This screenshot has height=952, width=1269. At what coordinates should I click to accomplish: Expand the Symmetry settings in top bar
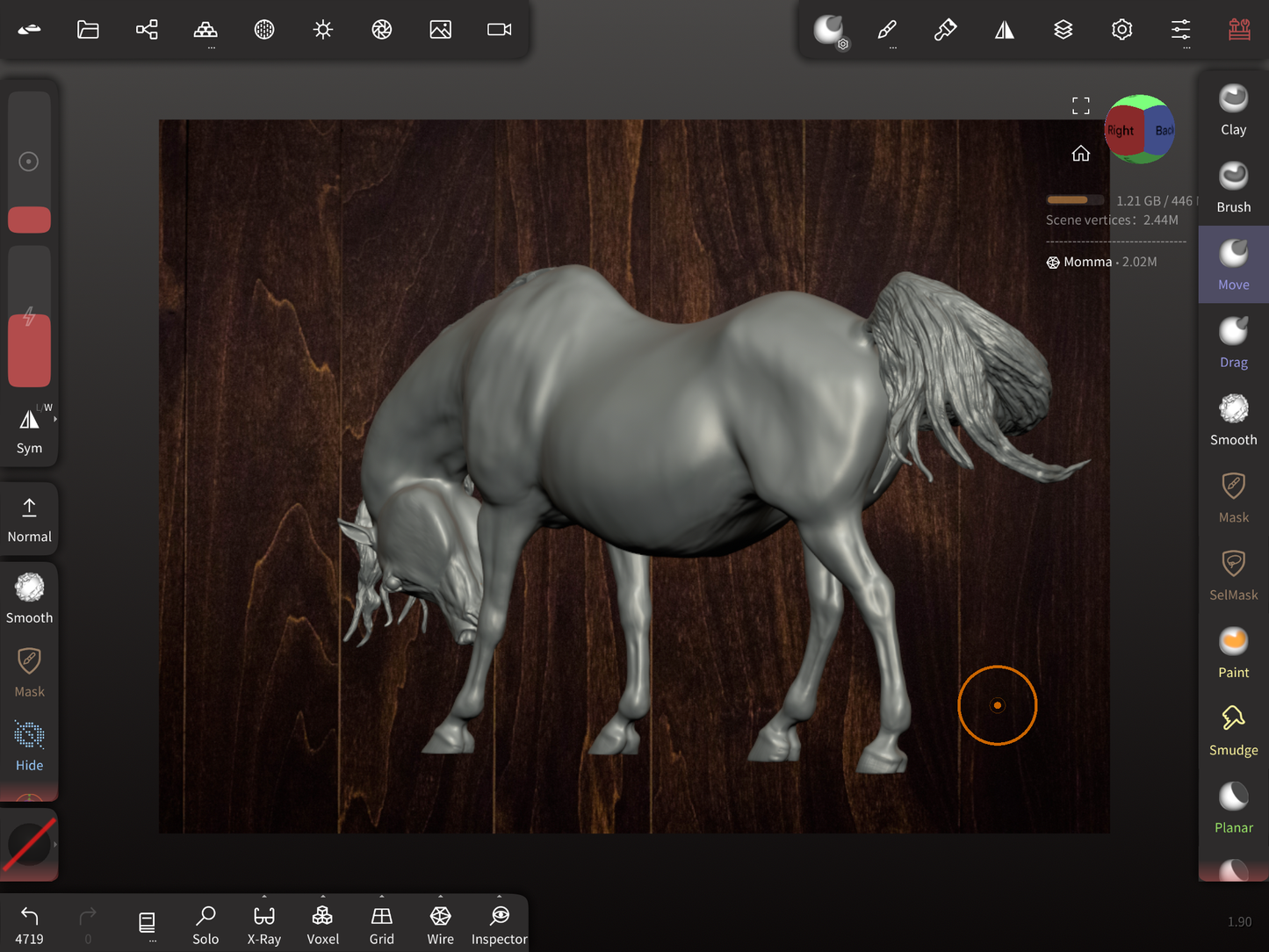tap(1004, 30)
